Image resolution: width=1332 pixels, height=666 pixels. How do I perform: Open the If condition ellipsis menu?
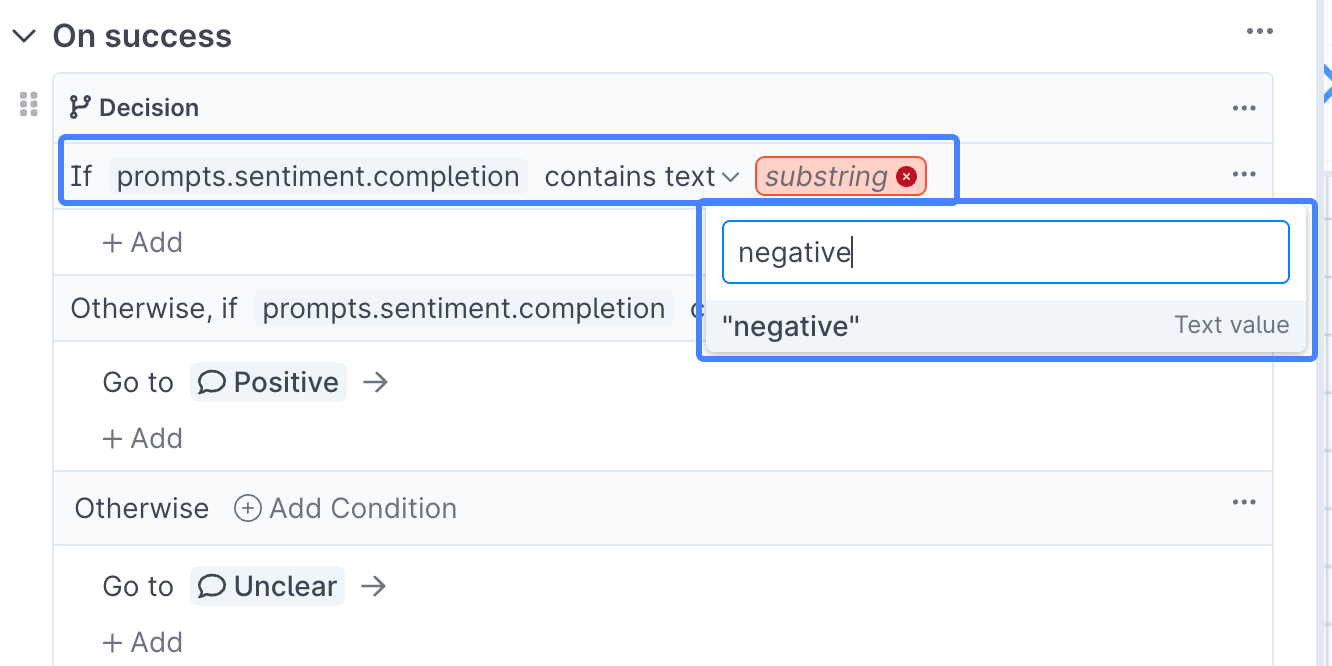1244,175
